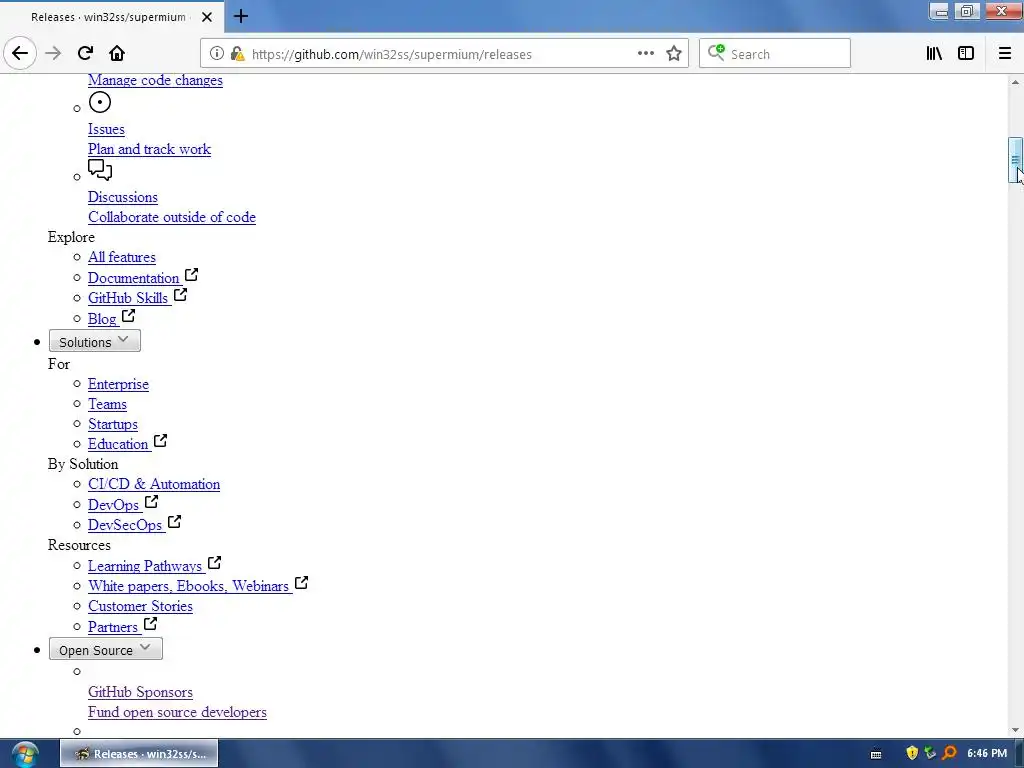Open the Library panel icon
The image size is (1024, 768).
point(934,54)
